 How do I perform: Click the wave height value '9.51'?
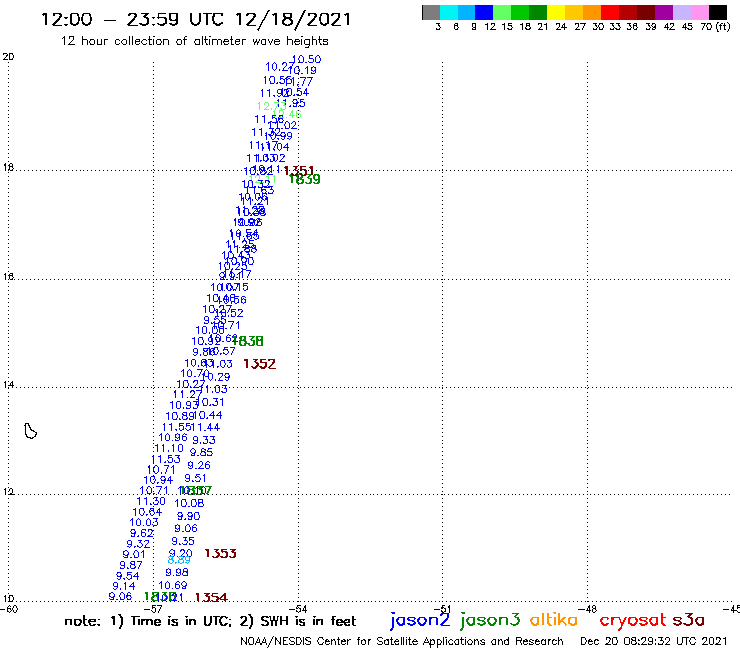coord(195,478)
